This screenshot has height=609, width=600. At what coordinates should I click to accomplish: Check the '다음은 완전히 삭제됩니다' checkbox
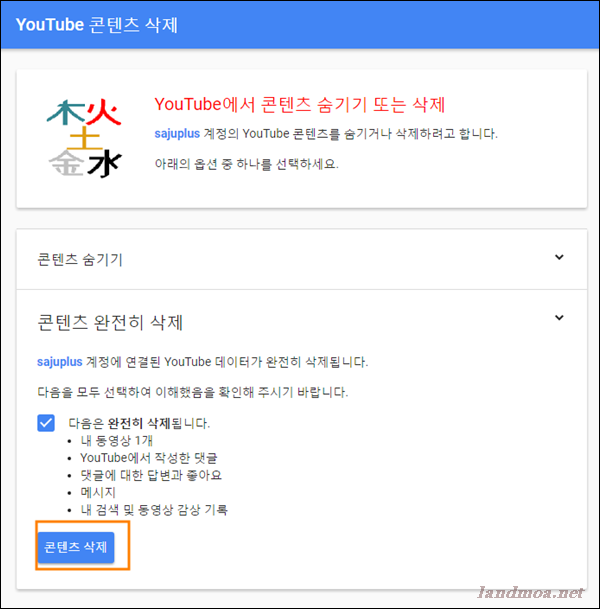(x=46, y=423)
